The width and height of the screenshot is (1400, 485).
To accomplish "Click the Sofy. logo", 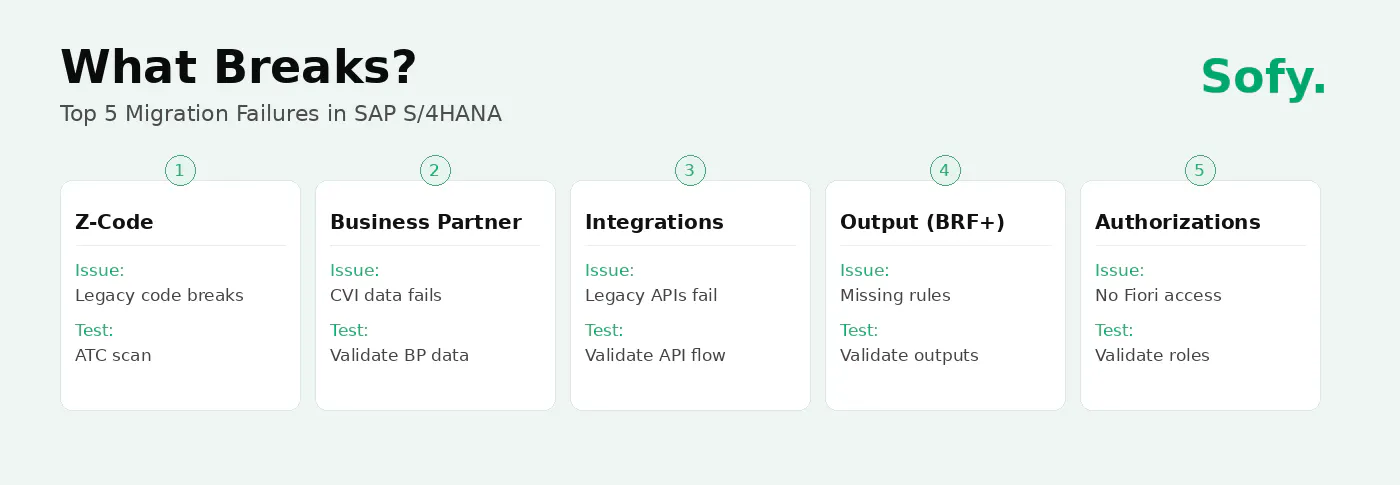I will pyautogui.click(x=1264, y=77).
